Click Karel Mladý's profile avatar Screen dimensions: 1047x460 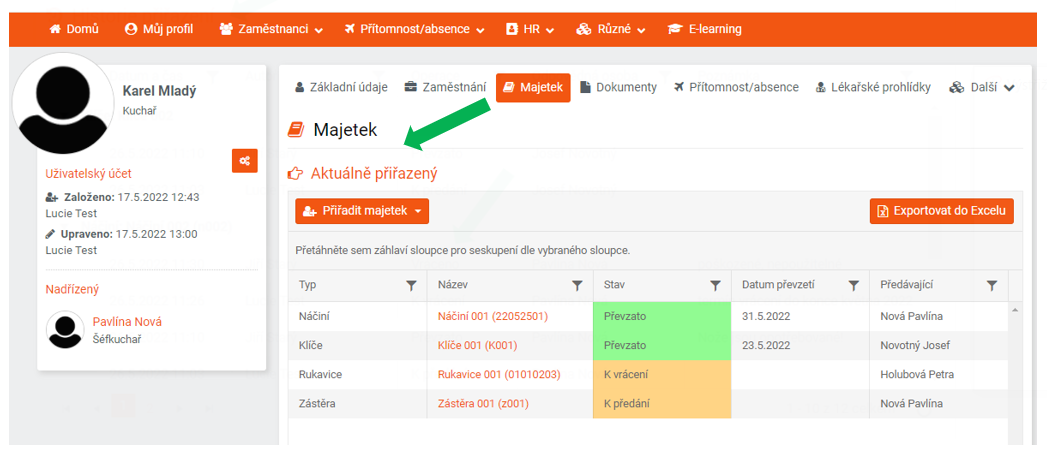[63, 103]
